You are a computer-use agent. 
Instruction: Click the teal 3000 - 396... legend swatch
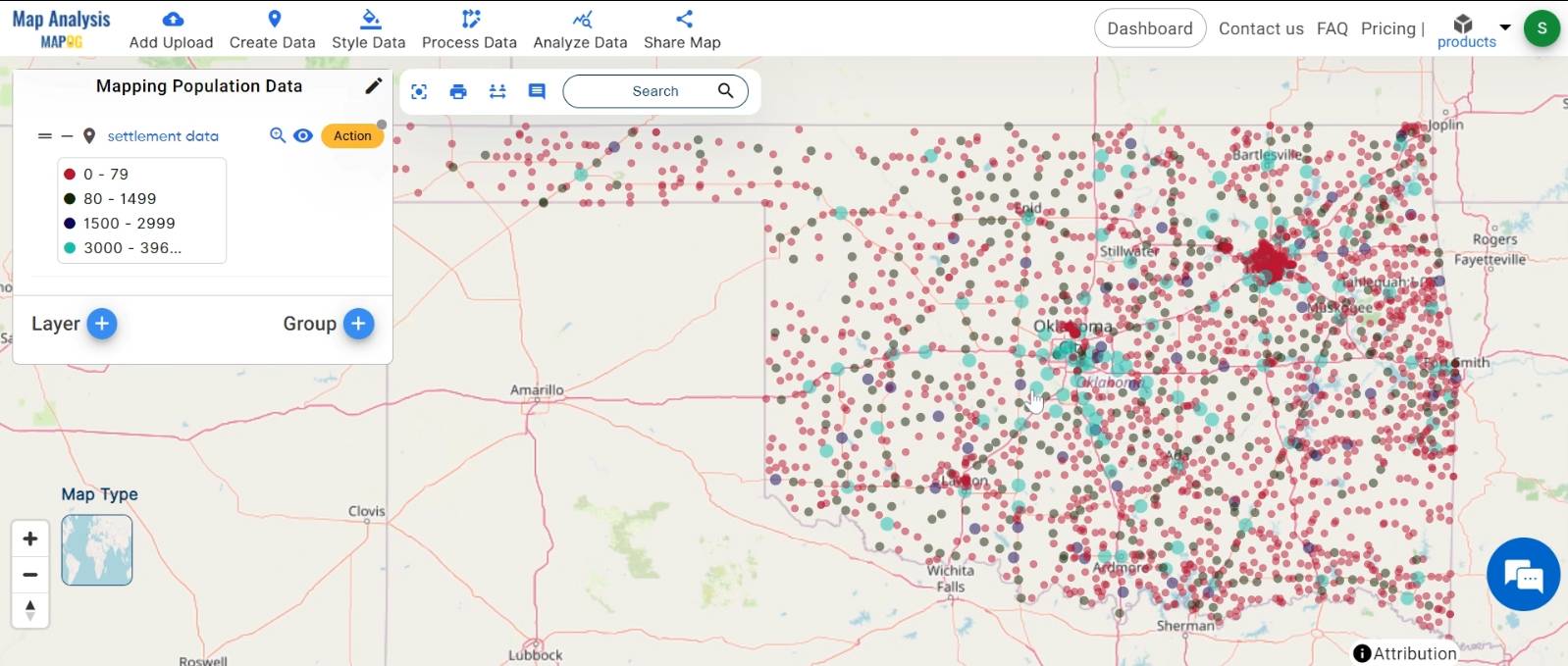pyautogui.click(x=70, y=247)
